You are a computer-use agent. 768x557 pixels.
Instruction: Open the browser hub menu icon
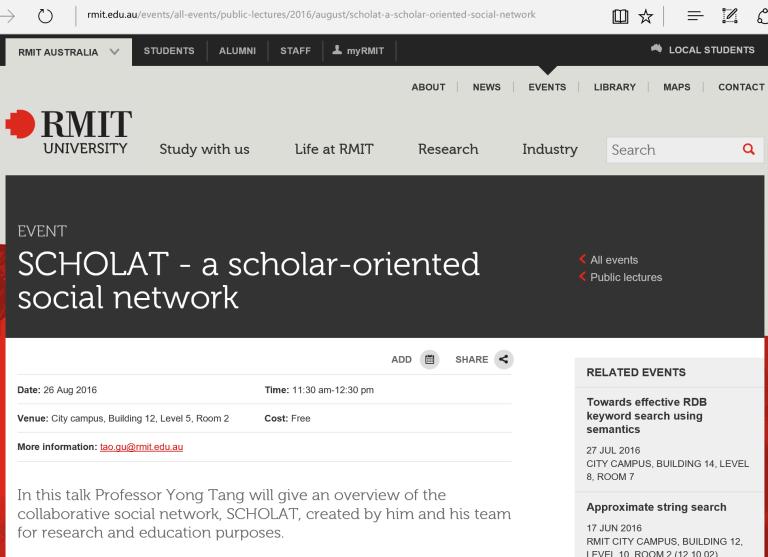point(696,16)
